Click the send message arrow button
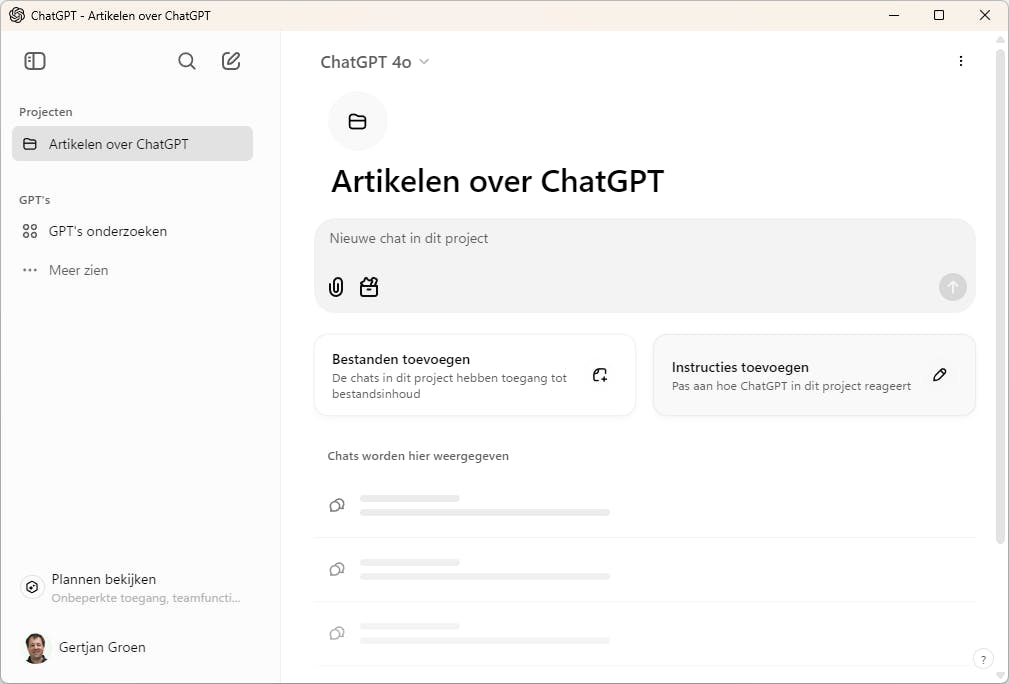 952,288
